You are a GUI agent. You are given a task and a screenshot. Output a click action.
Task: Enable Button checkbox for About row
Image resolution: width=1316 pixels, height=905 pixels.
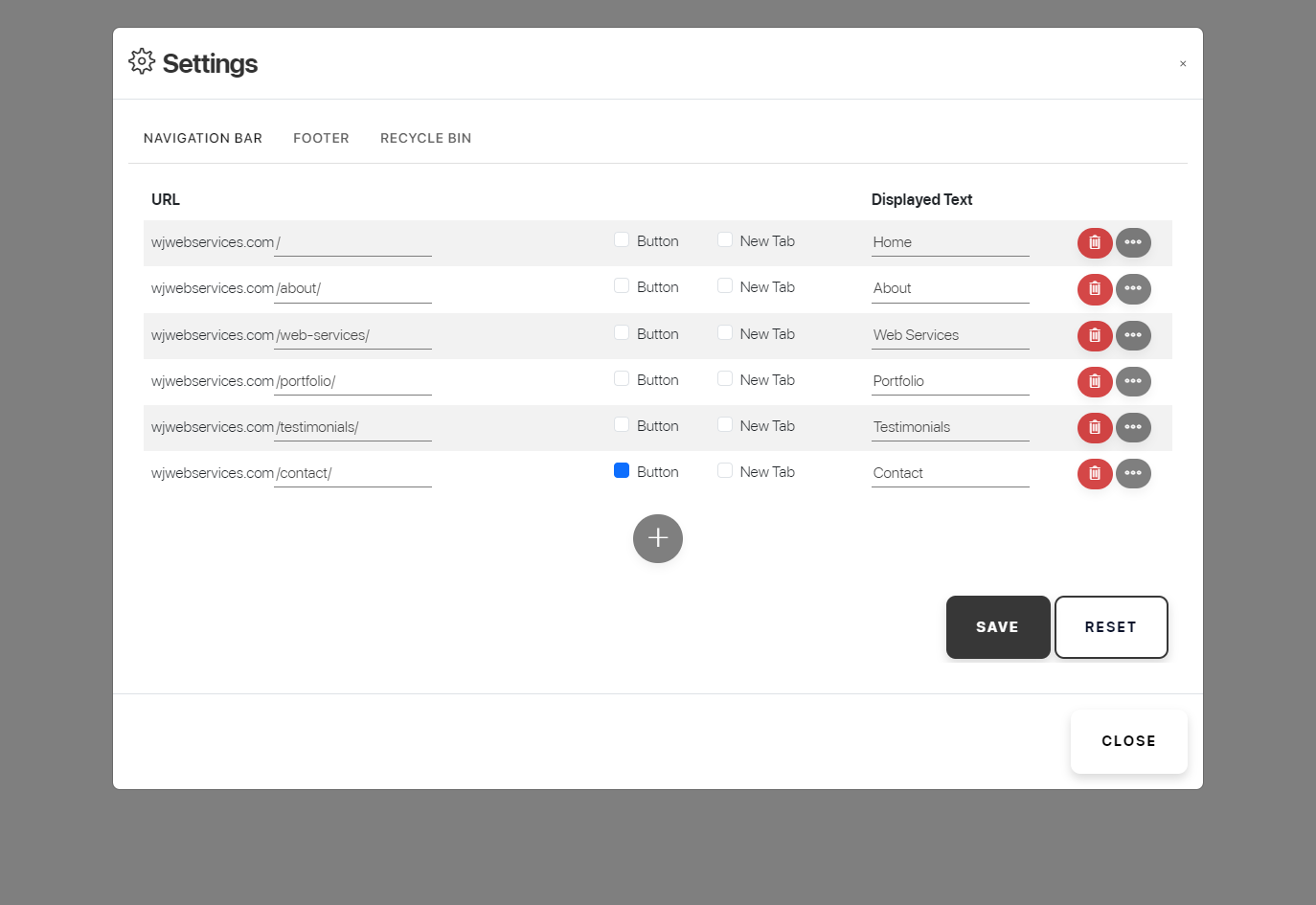point(622,286)
